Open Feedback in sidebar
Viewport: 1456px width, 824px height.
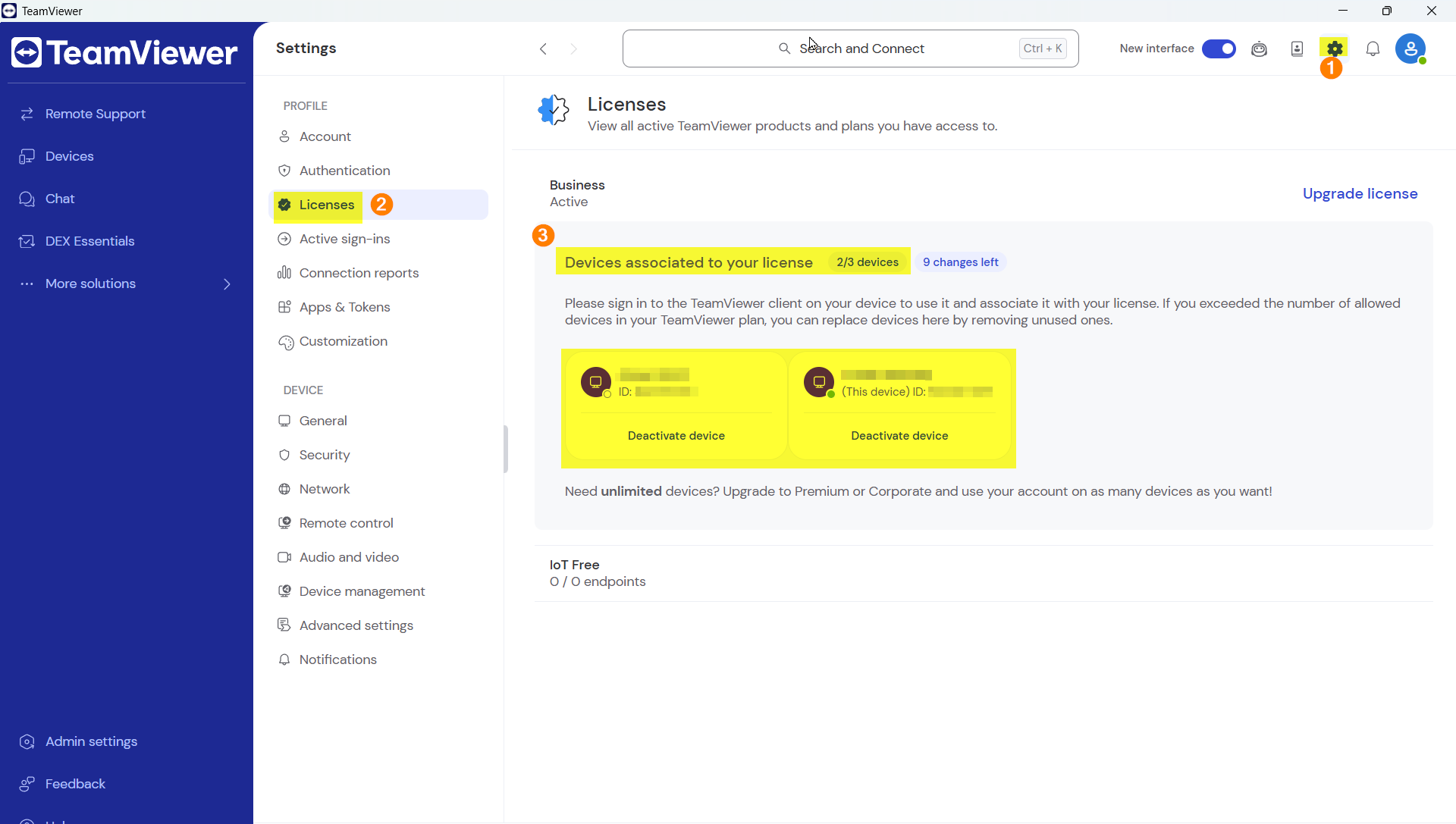127,784
